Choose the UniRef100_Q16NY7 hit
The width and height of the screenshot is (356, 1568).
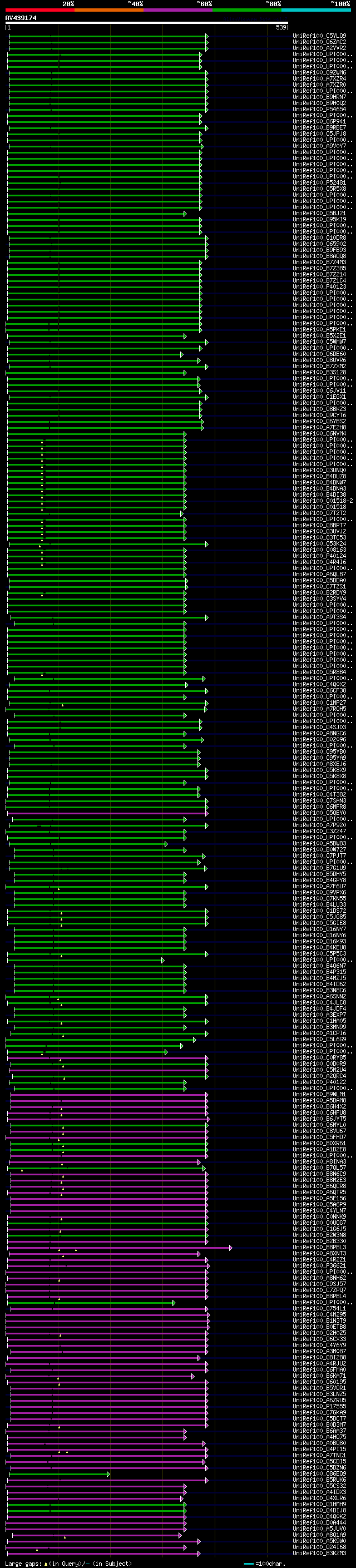[319, 929]
